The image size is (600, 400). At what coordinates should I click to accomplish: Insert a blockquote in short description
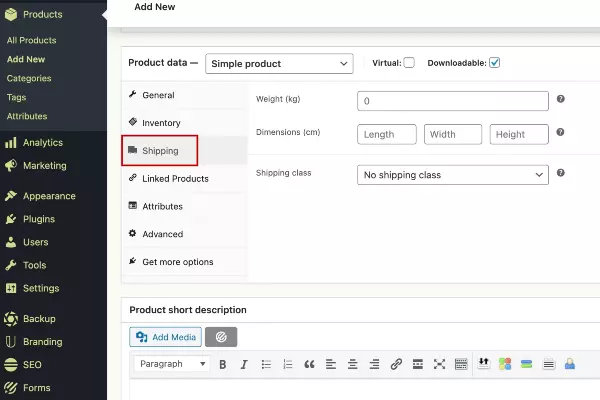[x=309, y=365]
